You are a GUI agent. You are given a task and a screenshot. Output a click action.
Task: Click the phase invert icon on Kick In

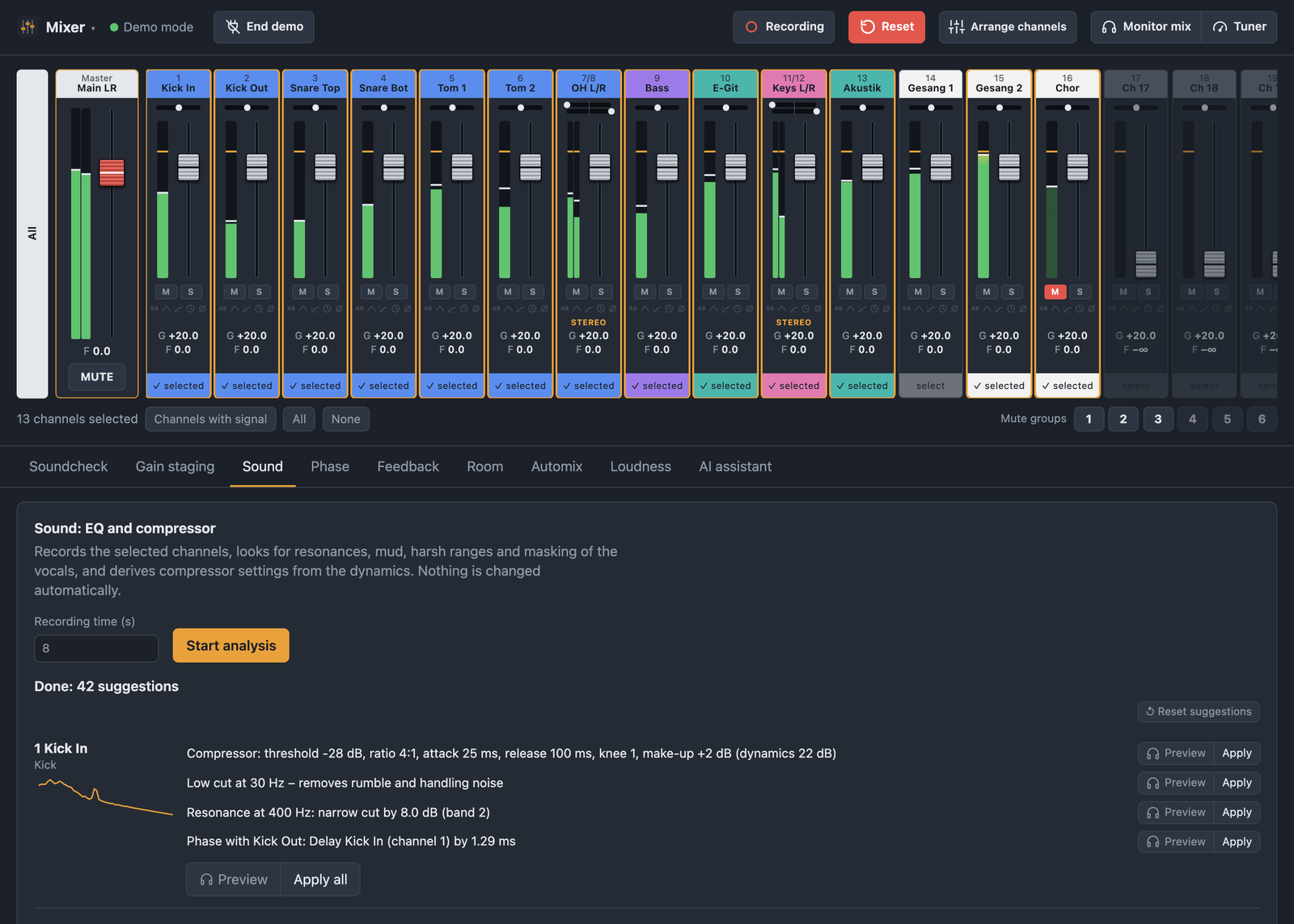tap(202, 309)
